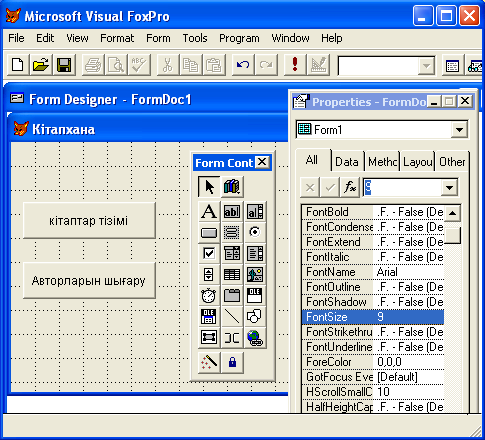Click the View Classes books icon
The image size is (485, 440).
click(232, 187)
